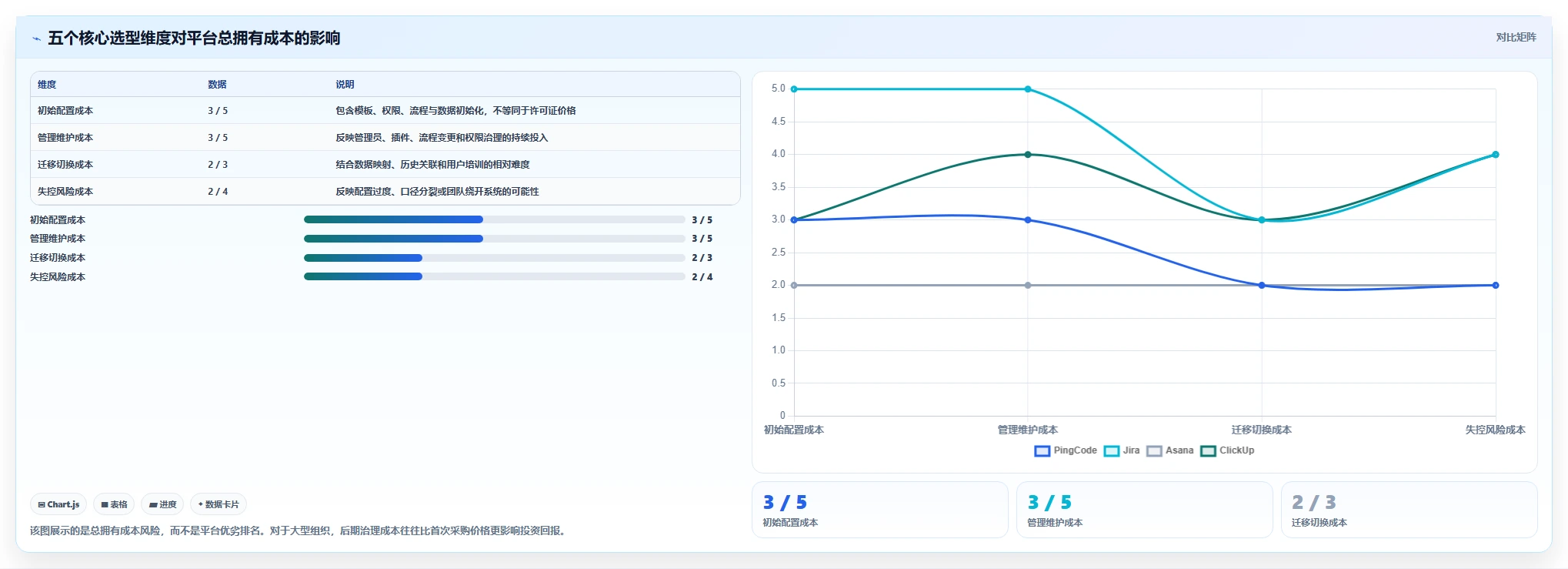Select the 失控风险成本 table row cell
1568x569 pixels.
pyautogui.click(x=65, y=192)
